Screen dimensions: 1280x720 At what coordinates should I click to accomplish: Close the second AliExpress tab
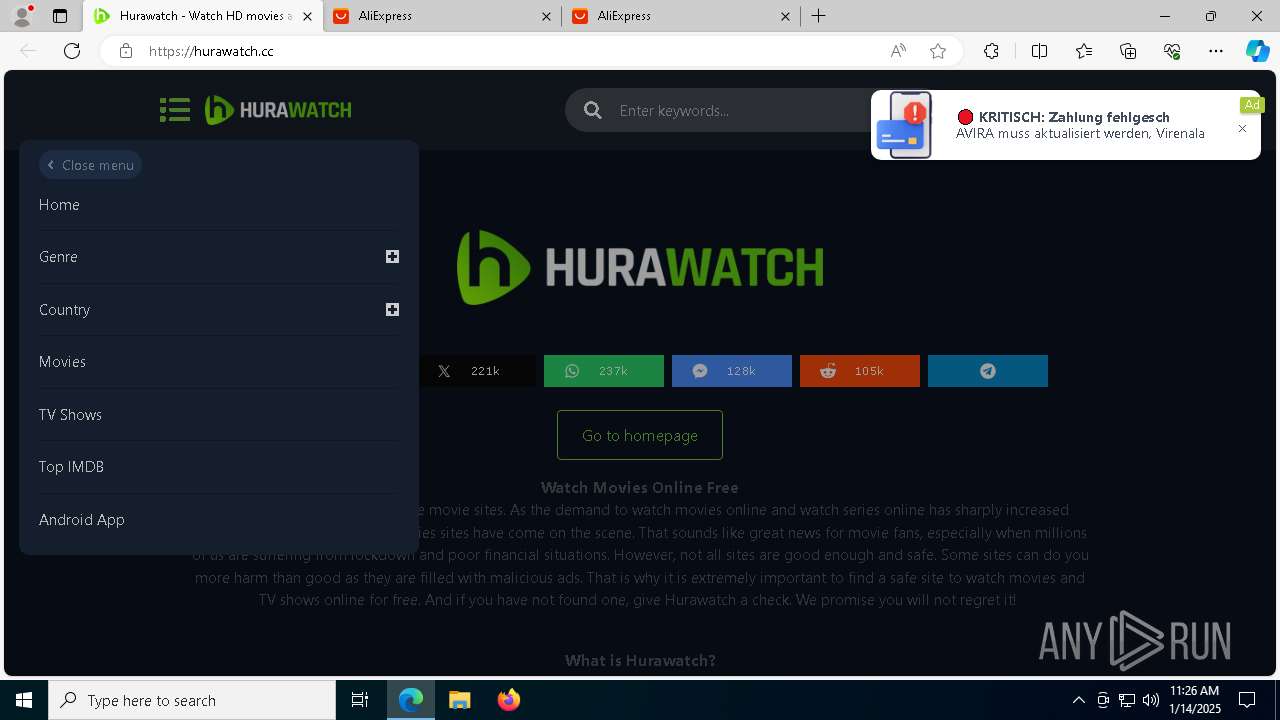click(785, 16)
